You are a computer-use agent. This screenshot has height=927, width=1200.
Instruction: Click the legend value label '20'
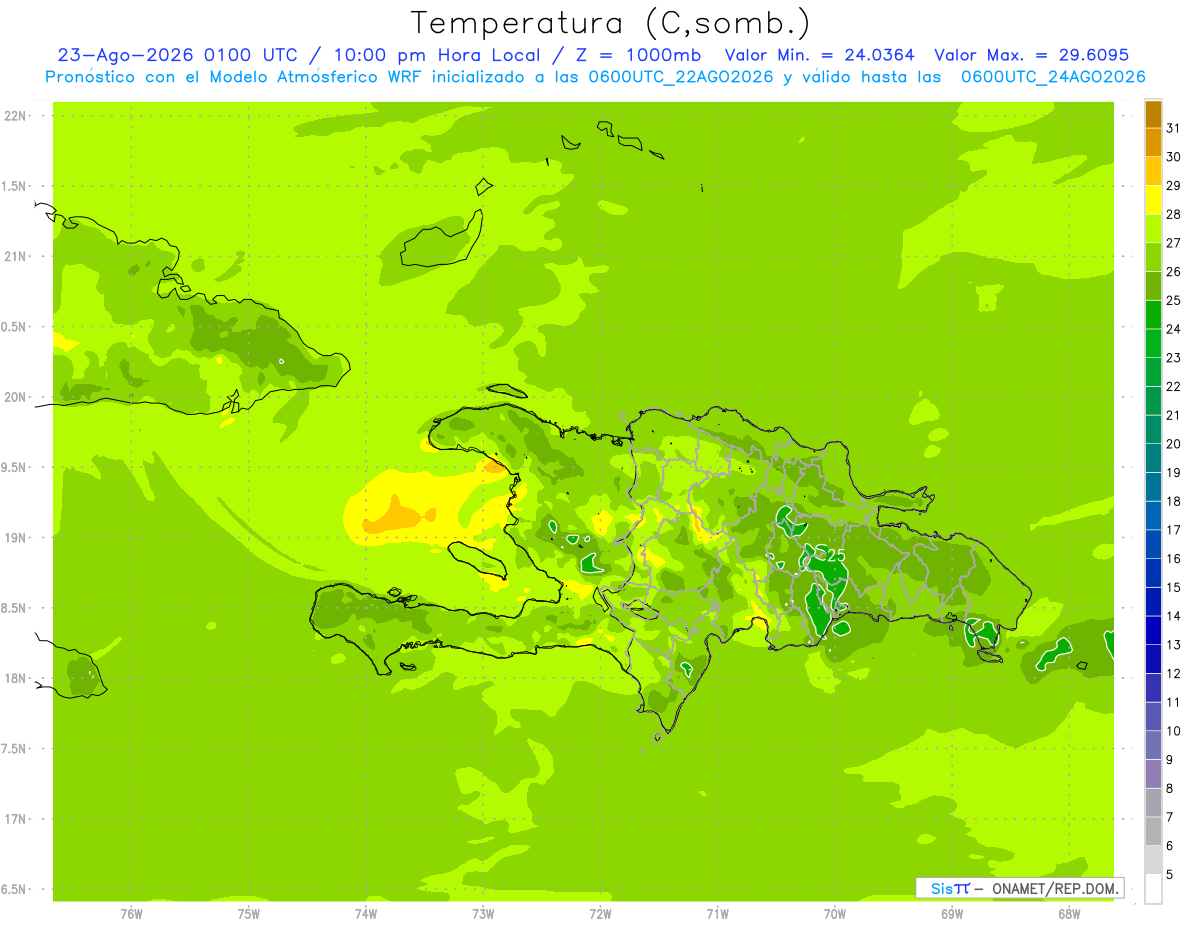(x=1173, y=444)
